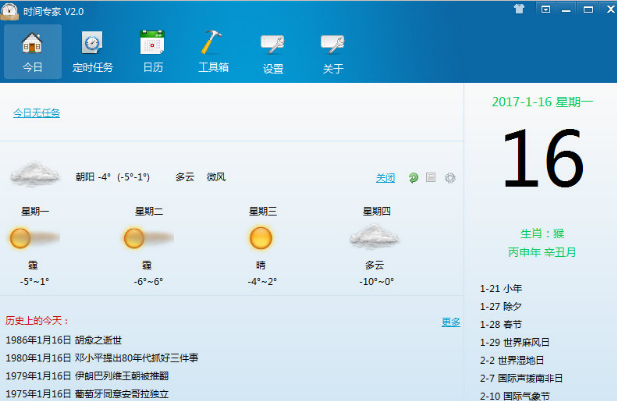617x401 pixels.
Task: Refresh the weather with green arrow icon
Action: [x=413, y=178]
